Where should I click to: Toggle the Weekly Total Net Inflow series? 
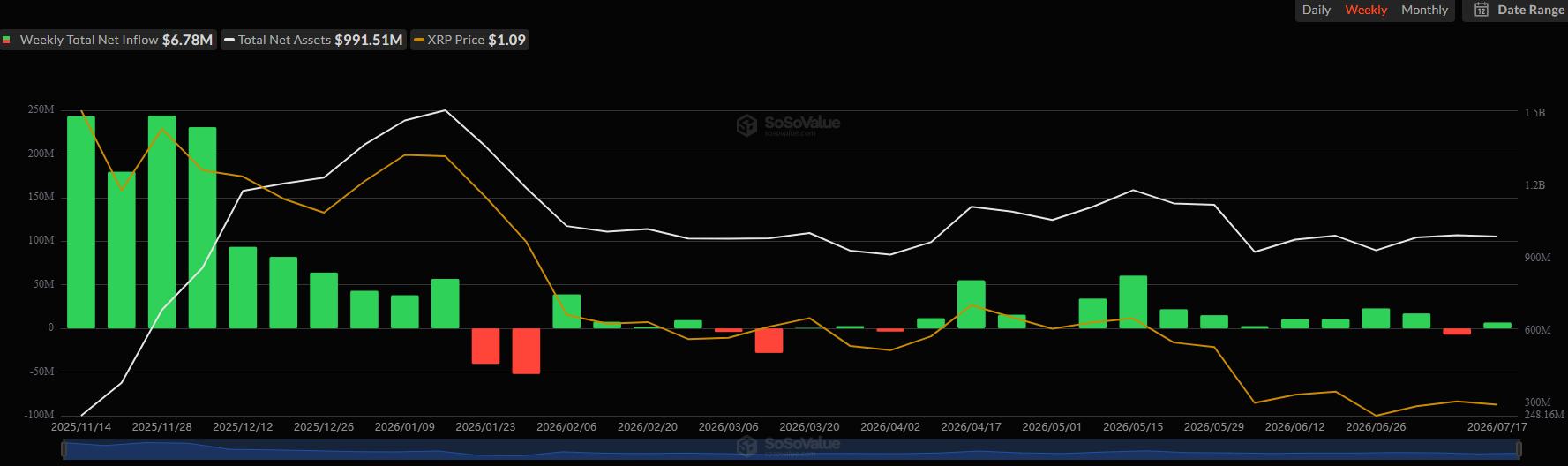(108, 40)
